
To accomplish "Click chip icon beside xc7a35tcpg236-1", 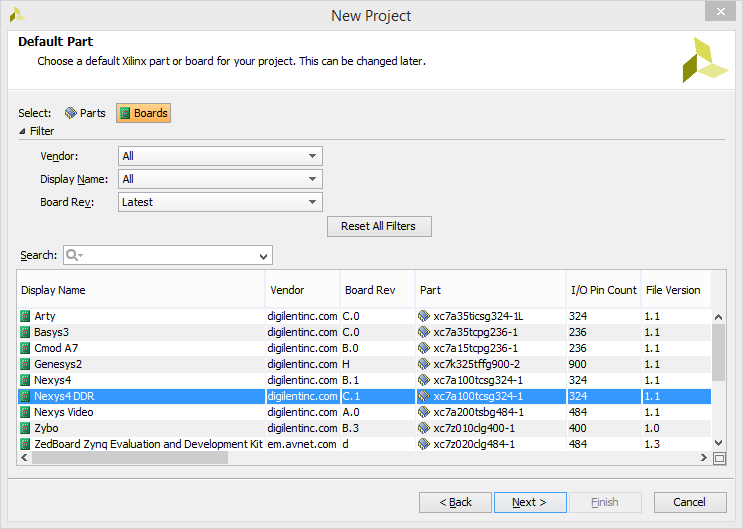I will tap(424, 332).
